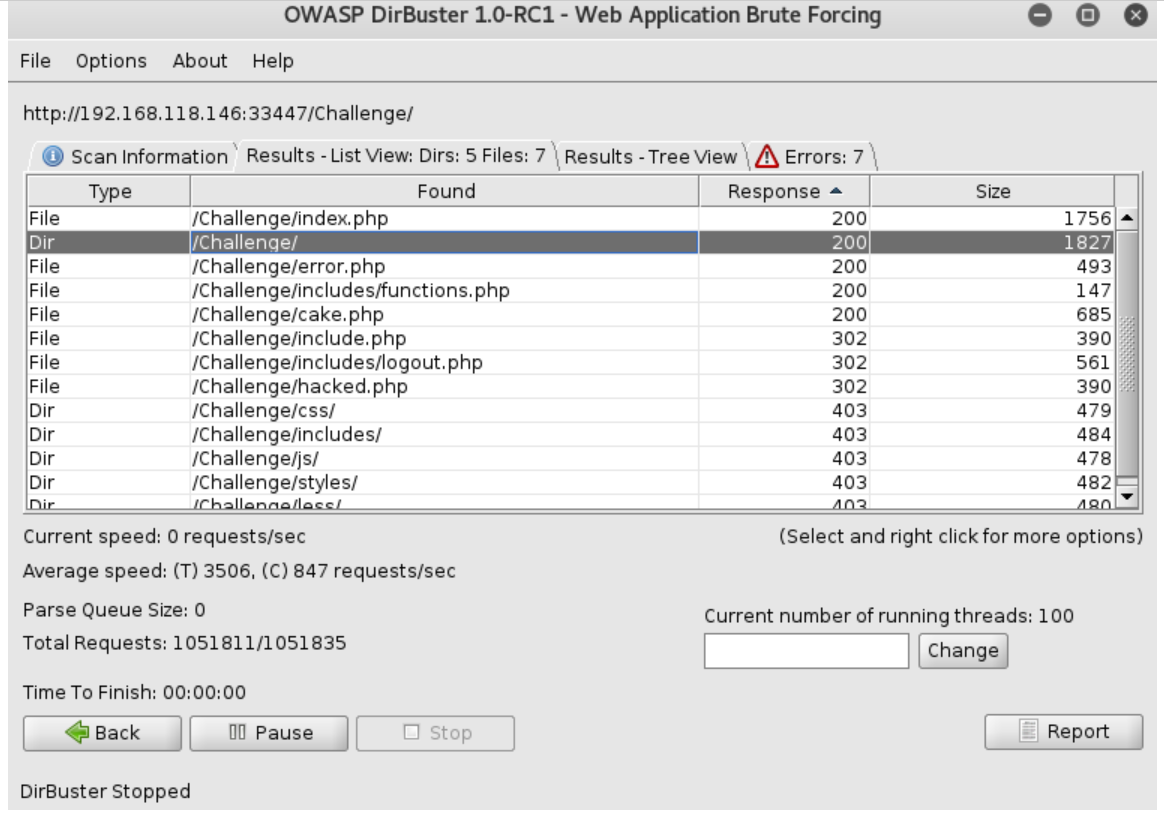Click the Response column sort arrow
The height and width of the screenshot is (816, 1164).
pos(836,191)
